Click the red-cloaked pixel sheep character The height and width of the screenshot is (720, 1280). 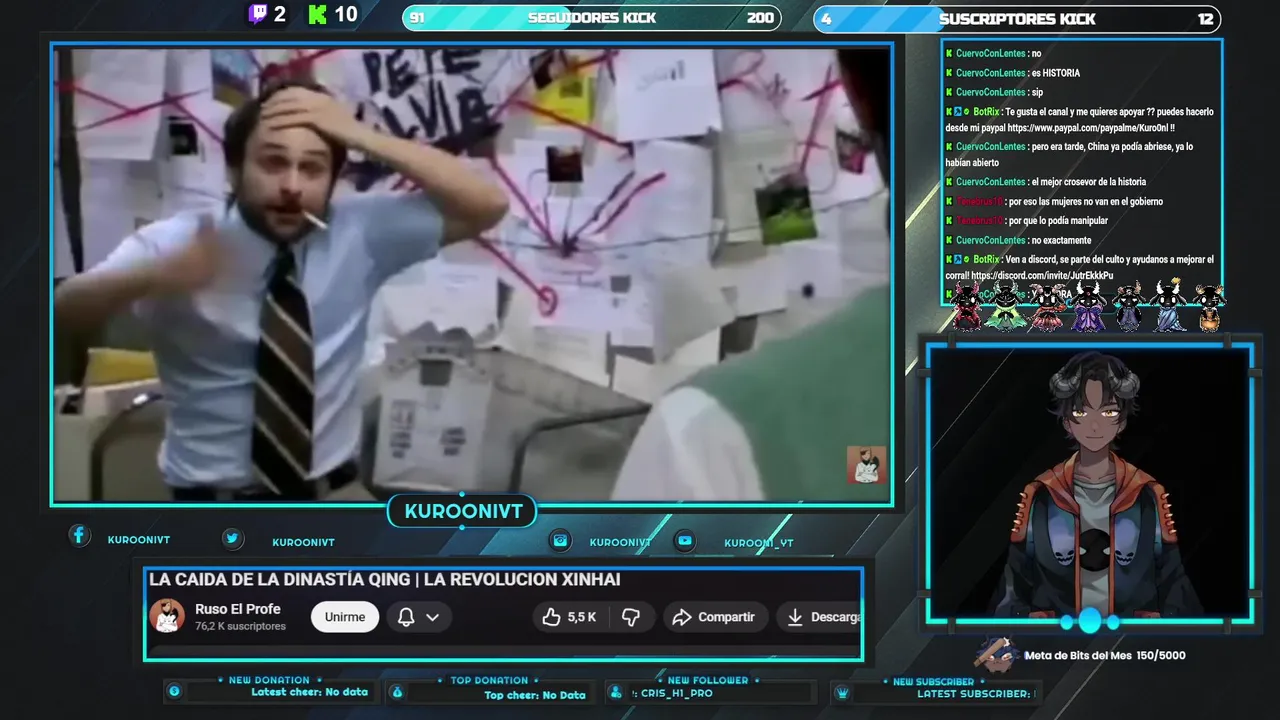(966, 307)
